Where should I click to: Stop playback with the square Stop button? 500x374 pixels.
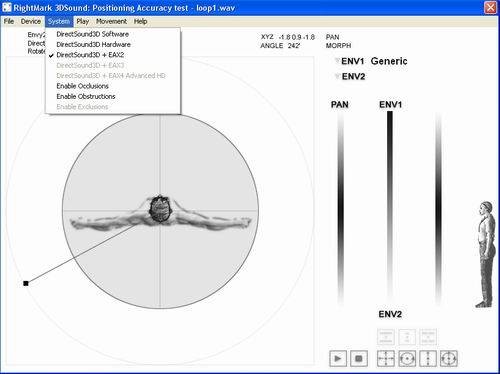(359, 359)
